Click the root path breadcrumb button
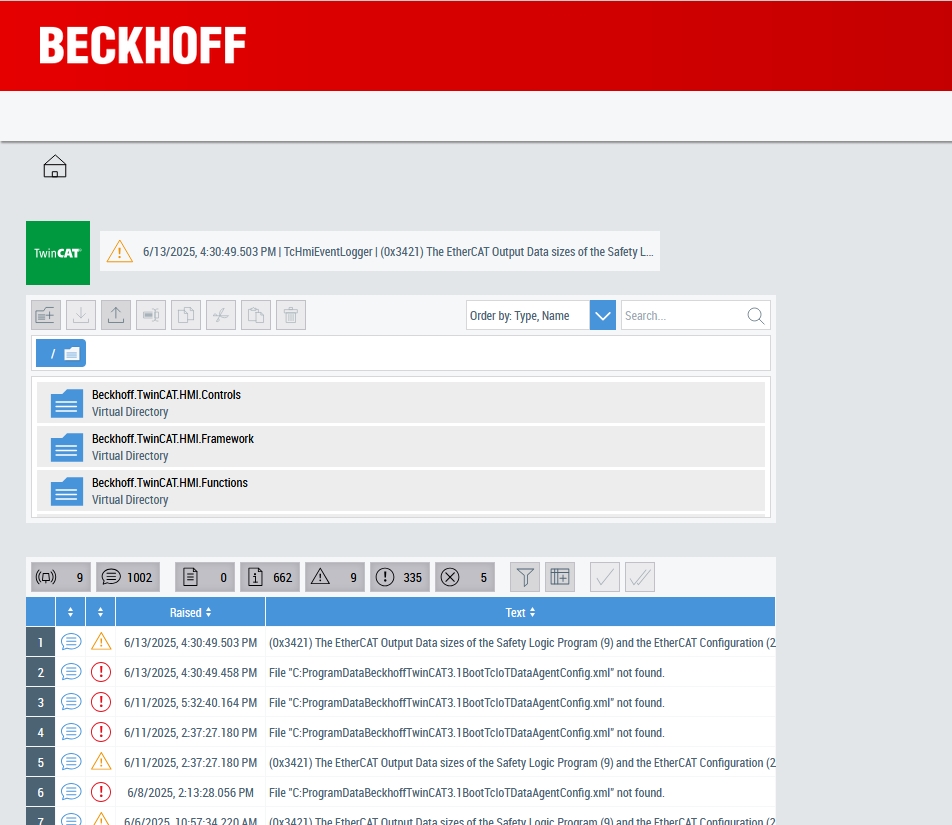The height and width of the screenshot is (825, 952). click(61, 353)
